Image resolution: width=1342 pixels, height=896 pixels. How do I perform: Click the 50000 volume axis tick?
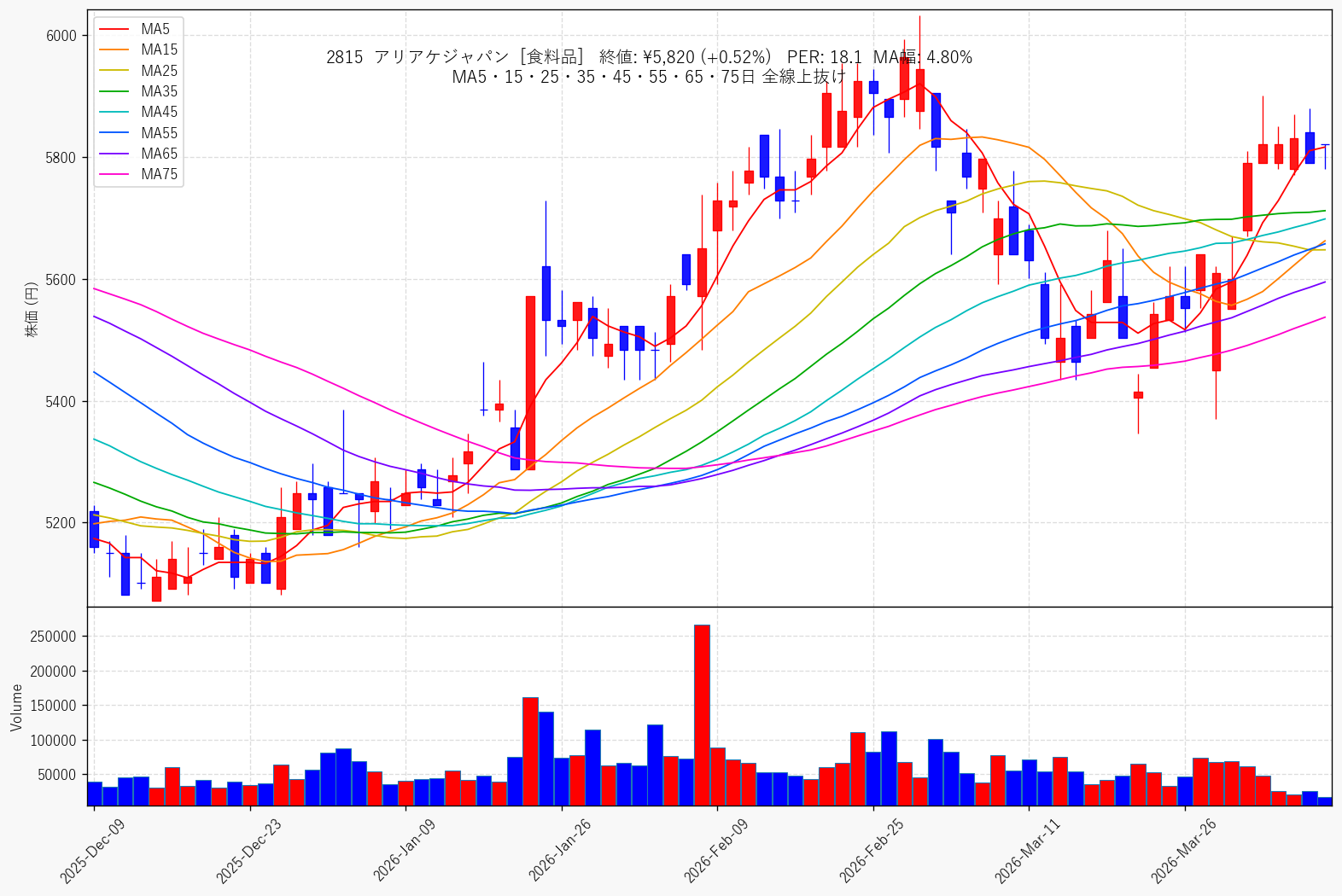[57, 775]
